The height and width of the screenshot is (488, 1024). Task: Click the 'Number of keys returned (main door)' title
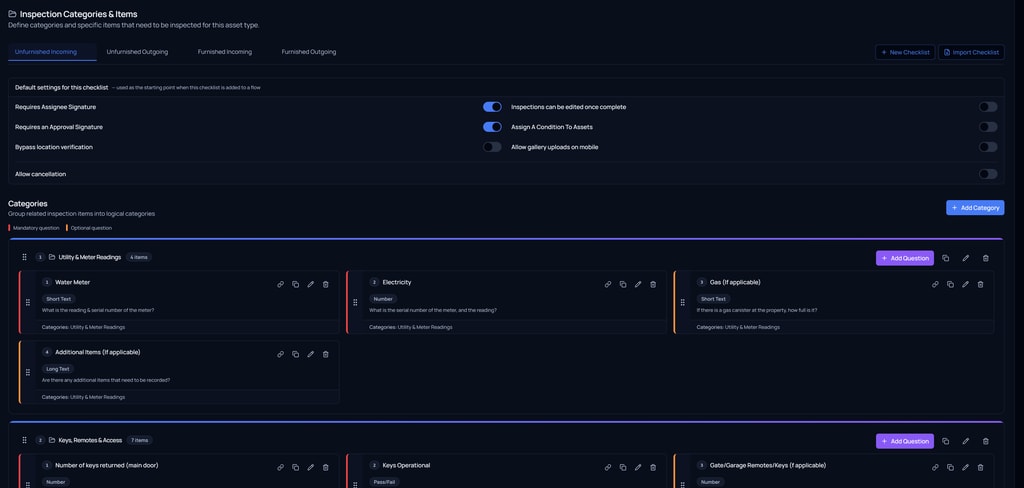tap(106, 465)
